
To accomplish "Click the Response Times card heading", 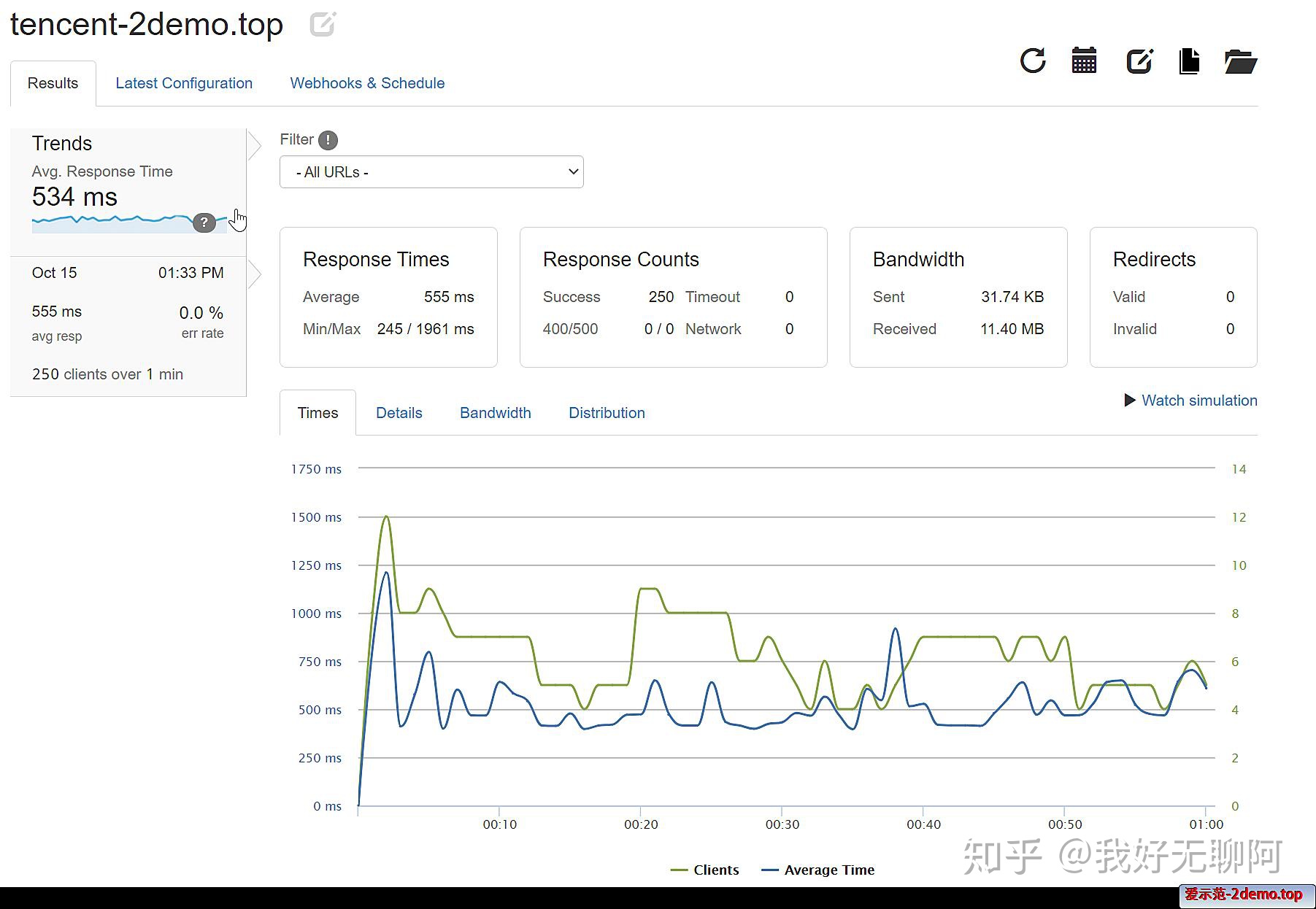I will tap(376, 260).
